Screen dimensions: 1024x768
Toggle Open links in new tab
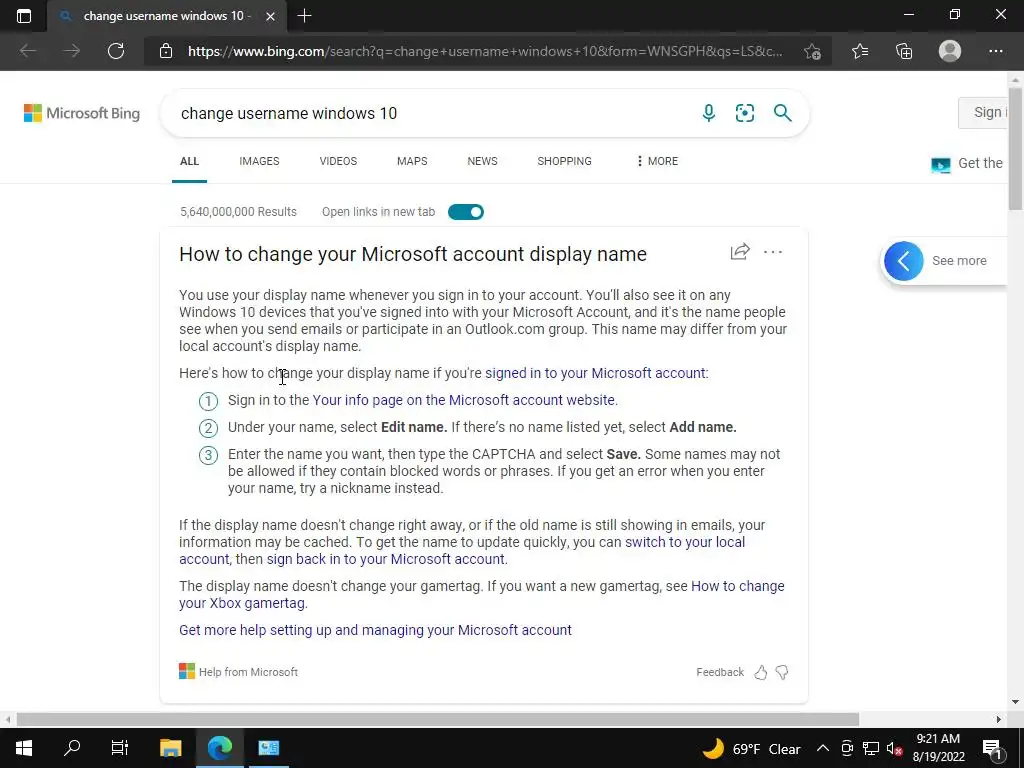pos(466,212)
